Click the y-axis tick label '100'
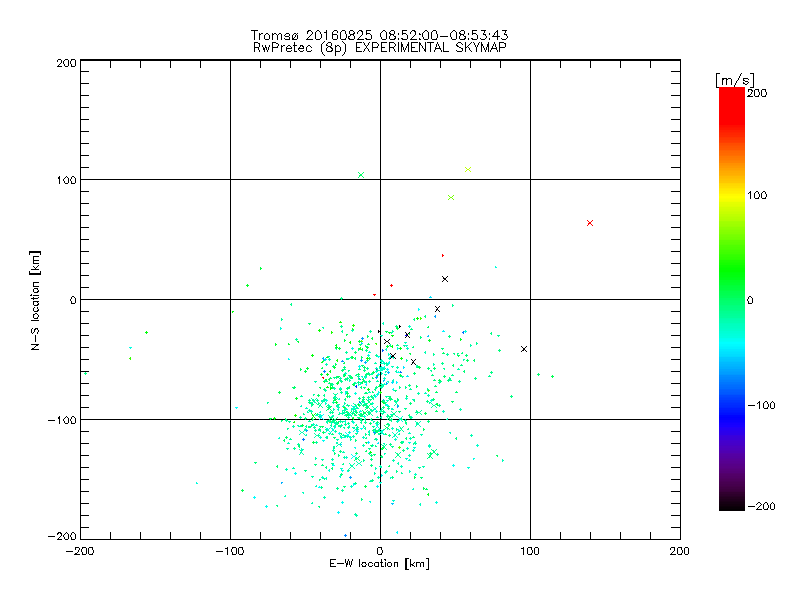Image resolution: width=800 pixels, height=600 pixels. click(x=66, y=180)
